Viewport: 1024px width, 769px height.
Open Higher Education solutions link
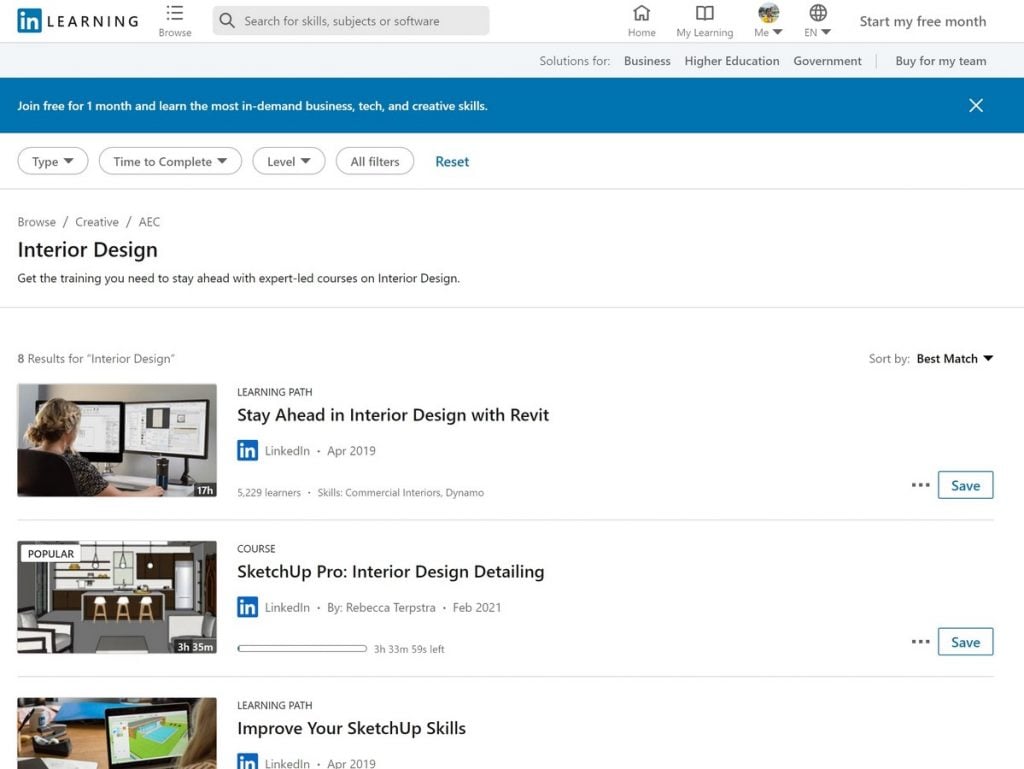pyautogui.click(x=731, y=61)
